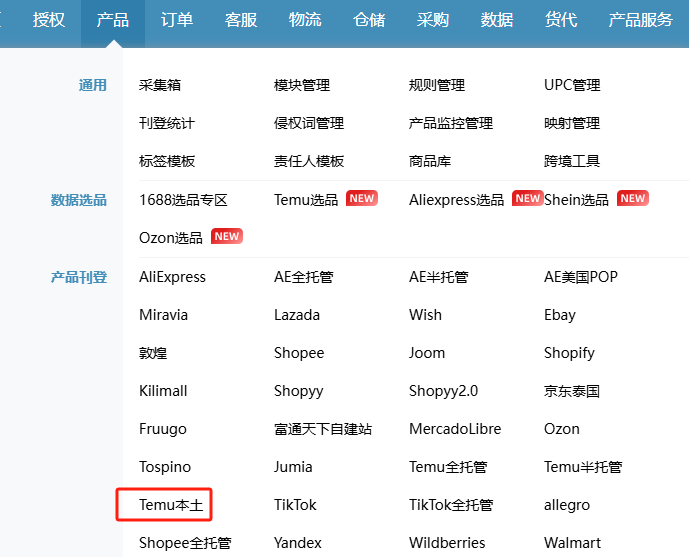
Task: Open the 客服 menu
Action: (241, 20)
